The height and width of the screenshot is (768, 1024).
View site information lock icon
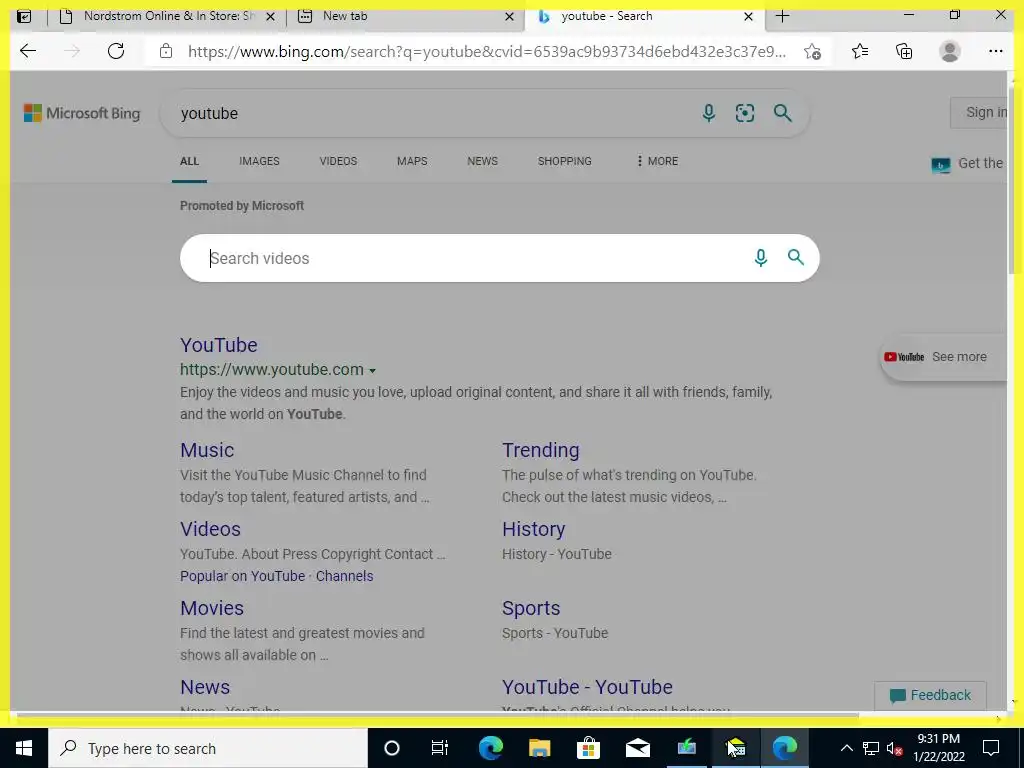click(x=166, y=51)
